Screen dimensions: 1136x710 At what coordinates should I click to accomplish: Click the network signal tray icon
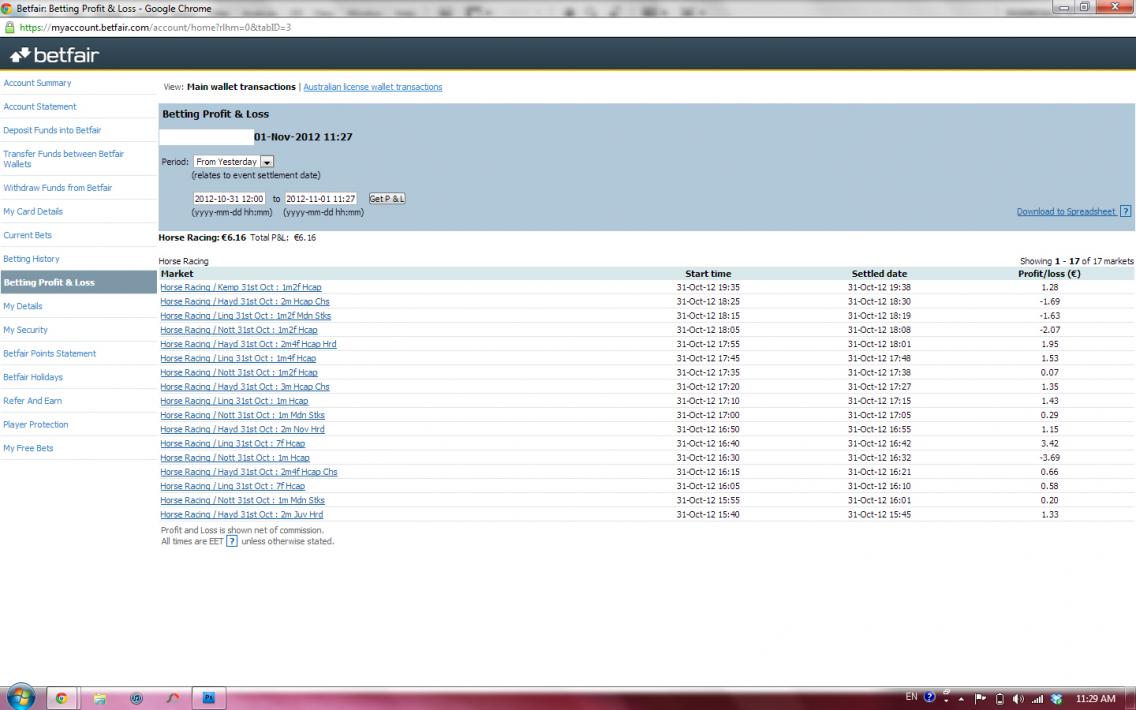click(1037, 699)
